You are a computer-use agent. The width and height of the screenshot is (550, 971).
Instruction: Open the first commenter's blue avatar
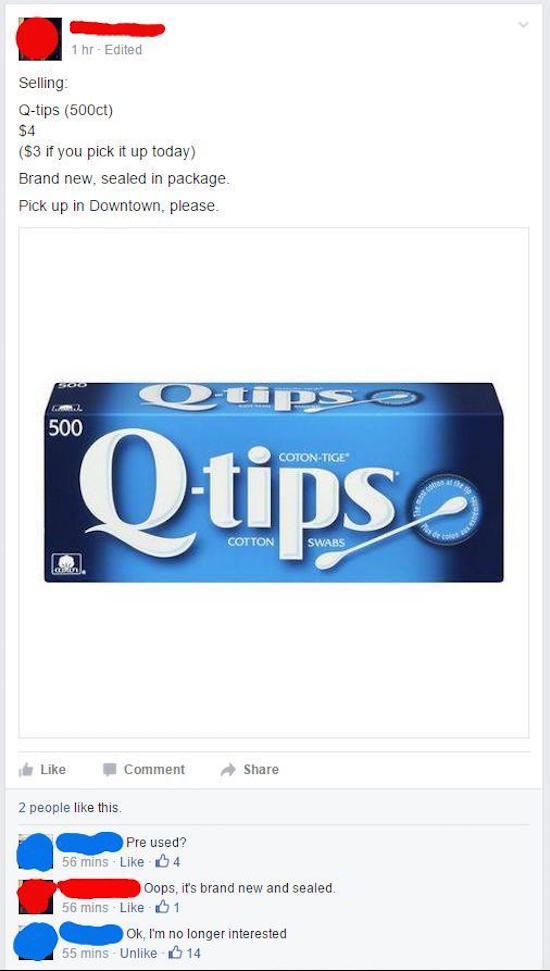36,851
